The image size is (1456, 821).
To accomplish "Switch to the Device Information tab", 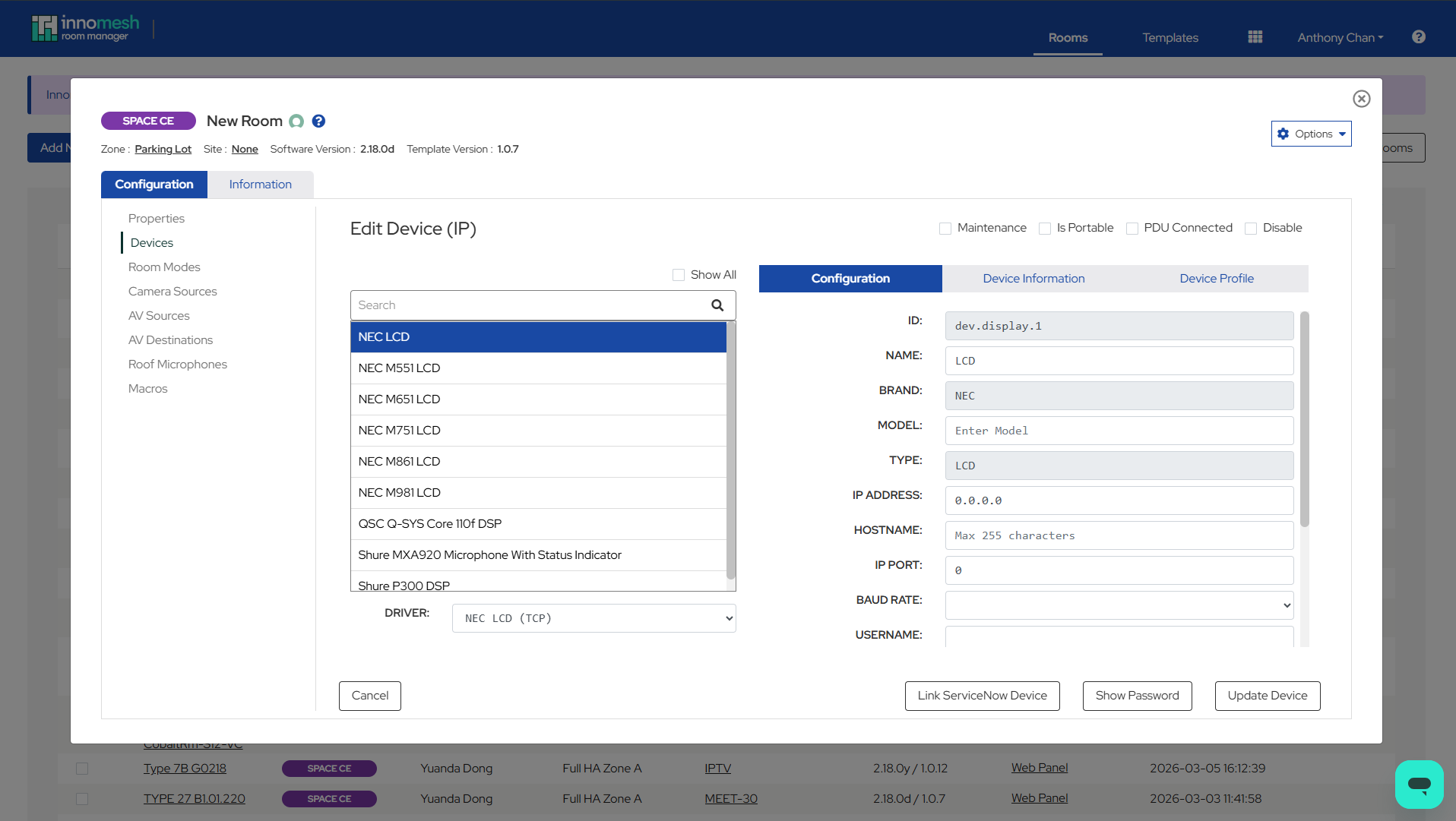I will (1033, 279).
